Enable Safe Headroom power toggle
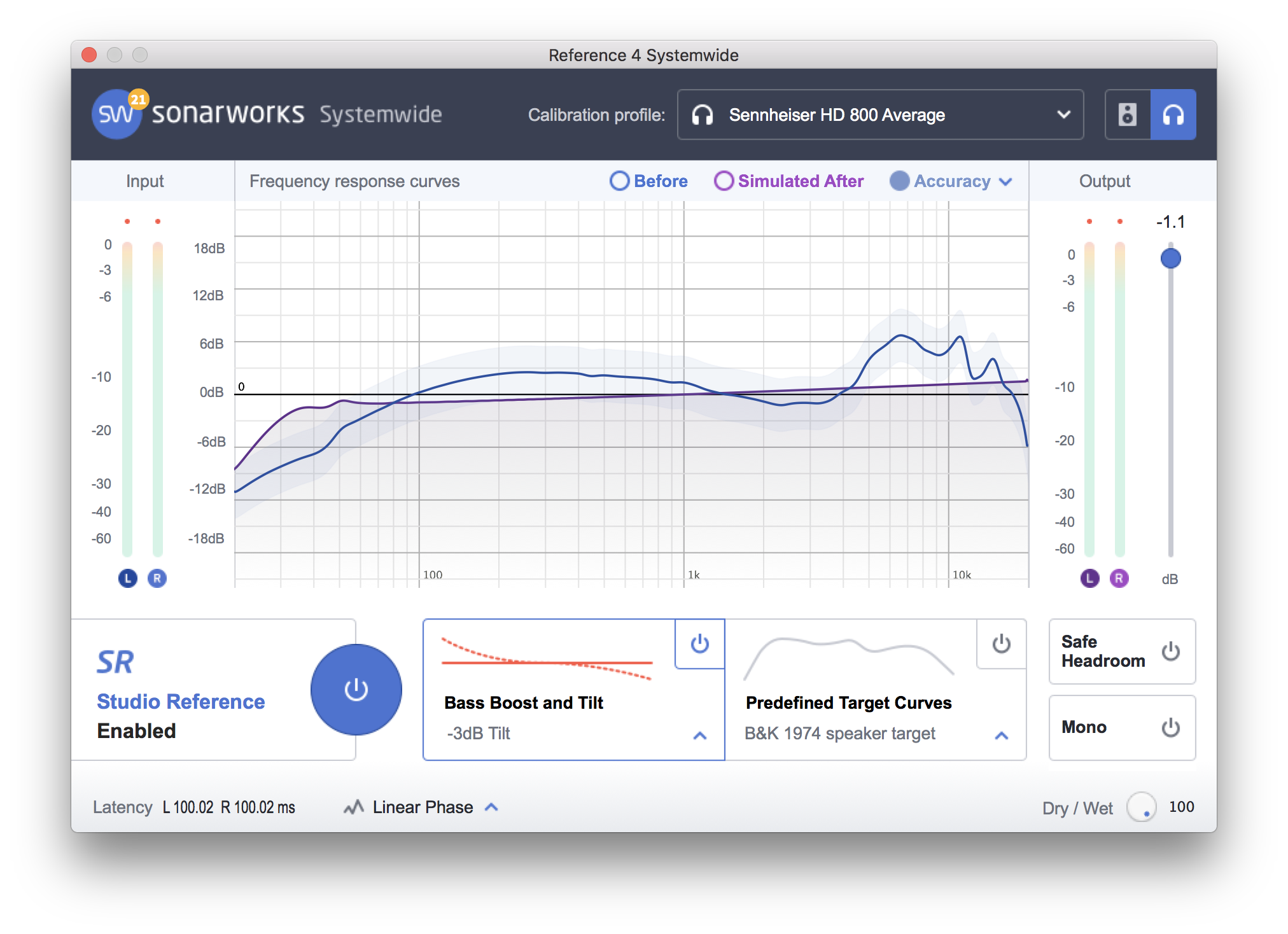1288x934 pixels. 1170,651
